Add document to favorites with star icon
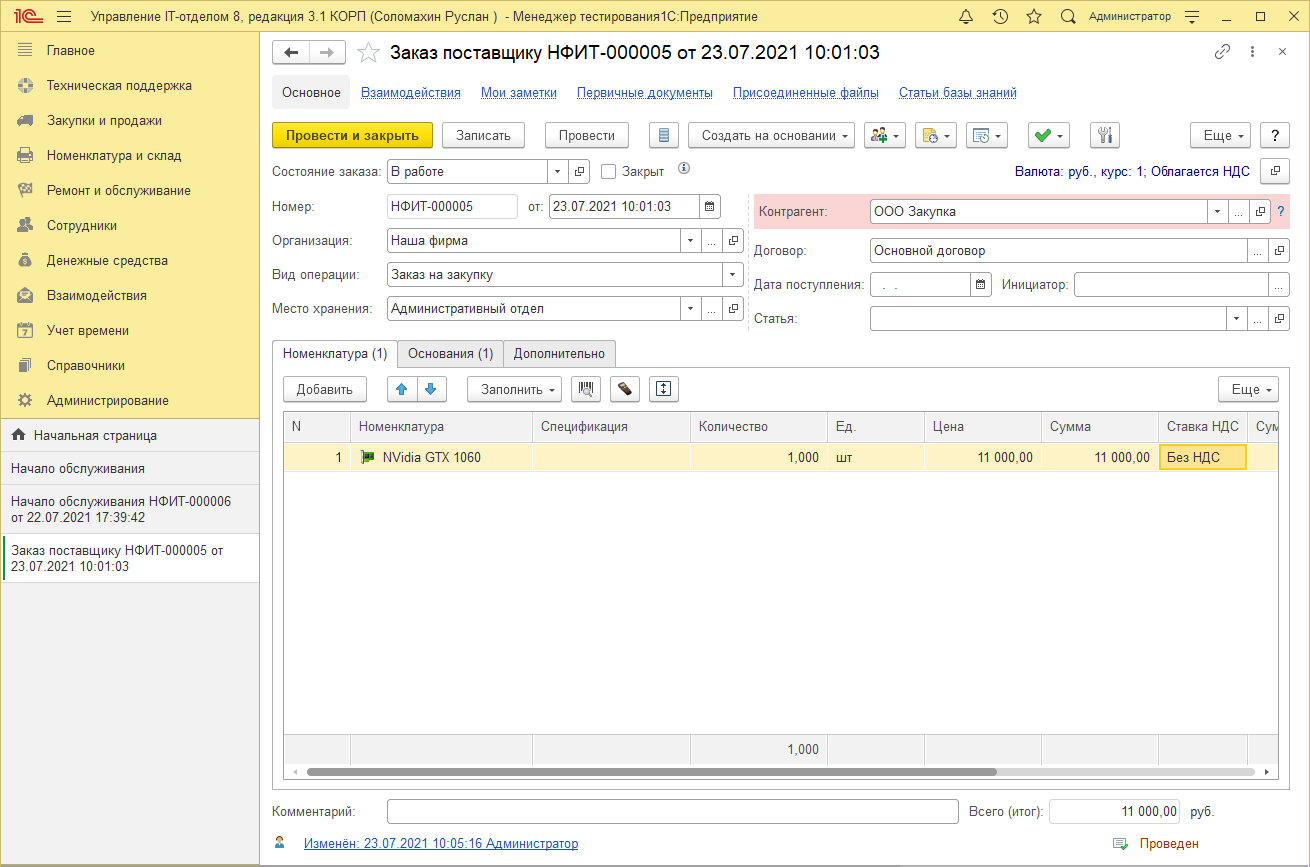The height and width of the screenshot is (867, 1310). 369,53
